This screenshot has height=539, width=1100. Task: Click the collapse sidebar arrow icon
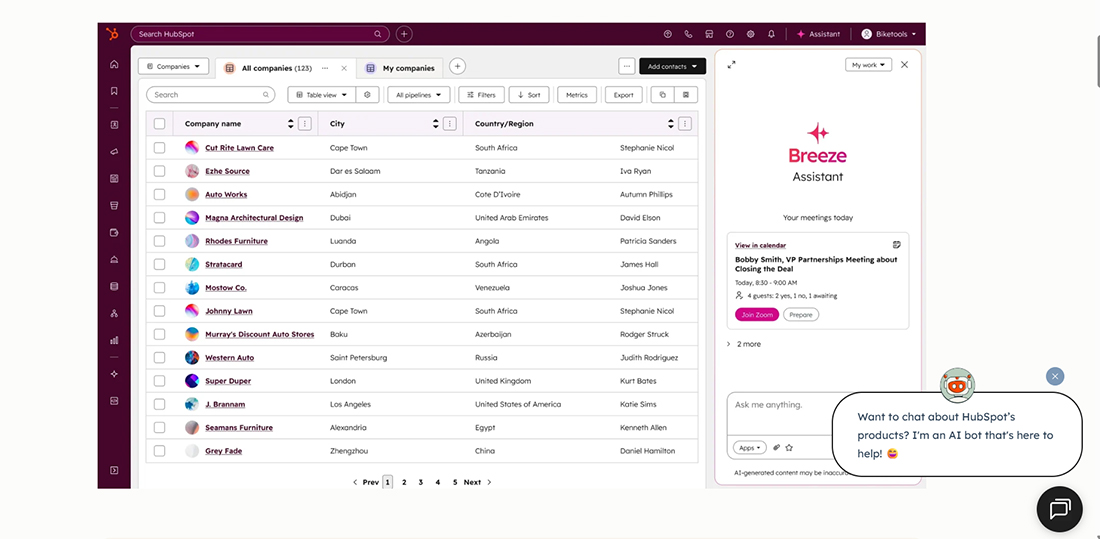pyautogui.click(x=114, y=470)
